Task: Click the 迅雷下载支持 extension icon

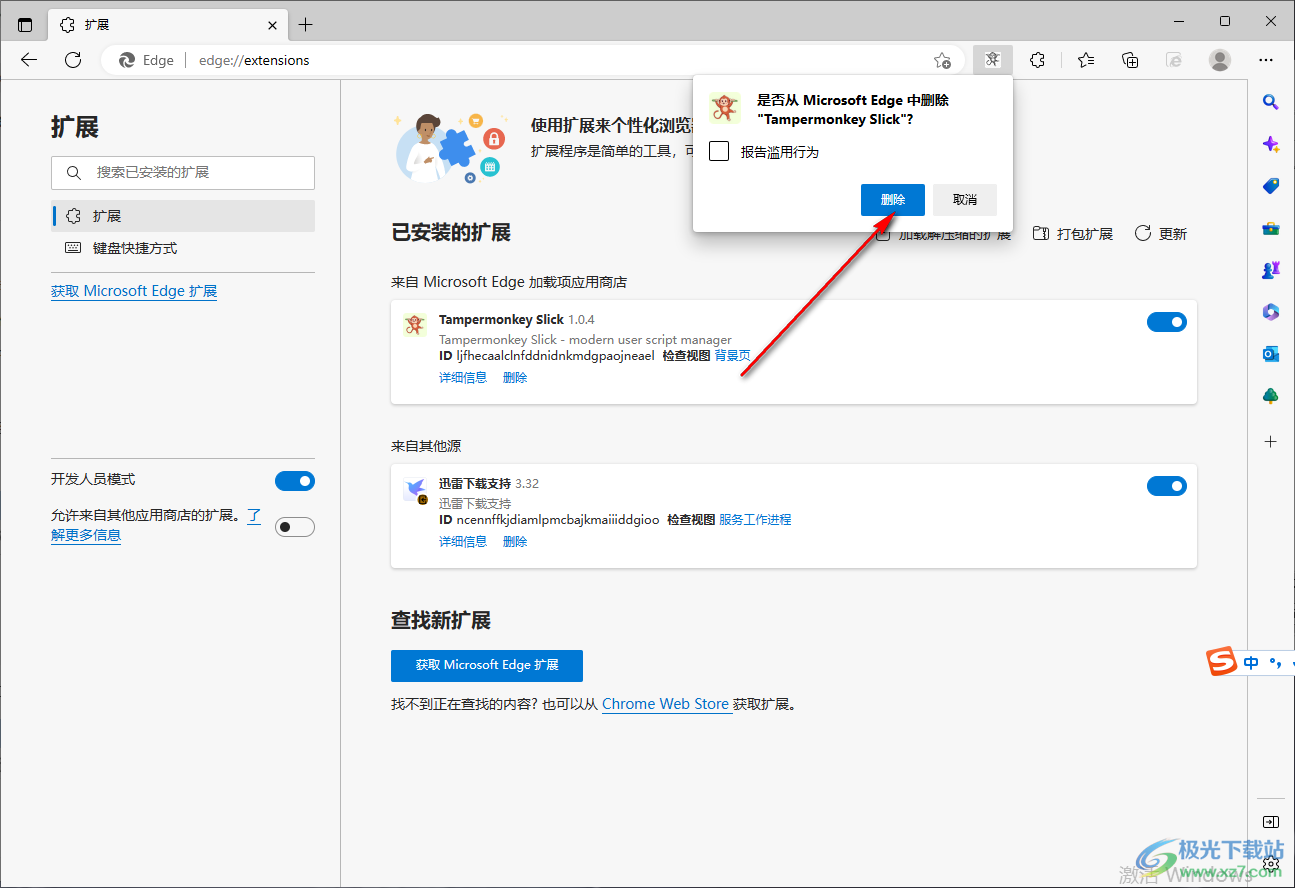Action: pos(416,490)
